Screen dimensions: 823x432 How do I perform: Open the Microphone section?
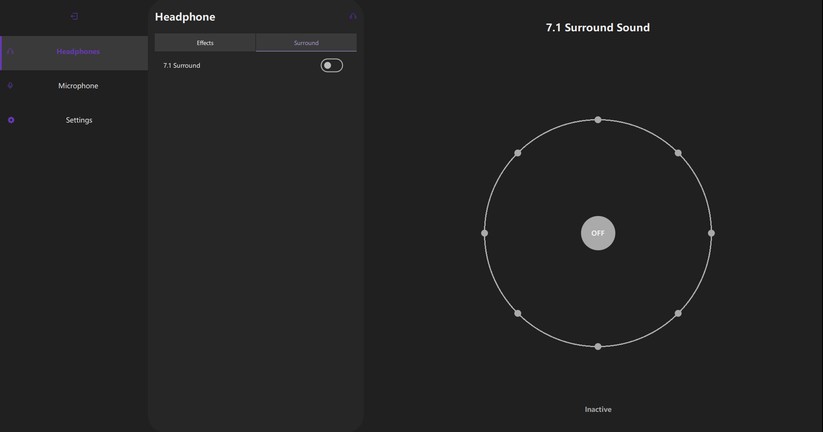pos(74,86)
